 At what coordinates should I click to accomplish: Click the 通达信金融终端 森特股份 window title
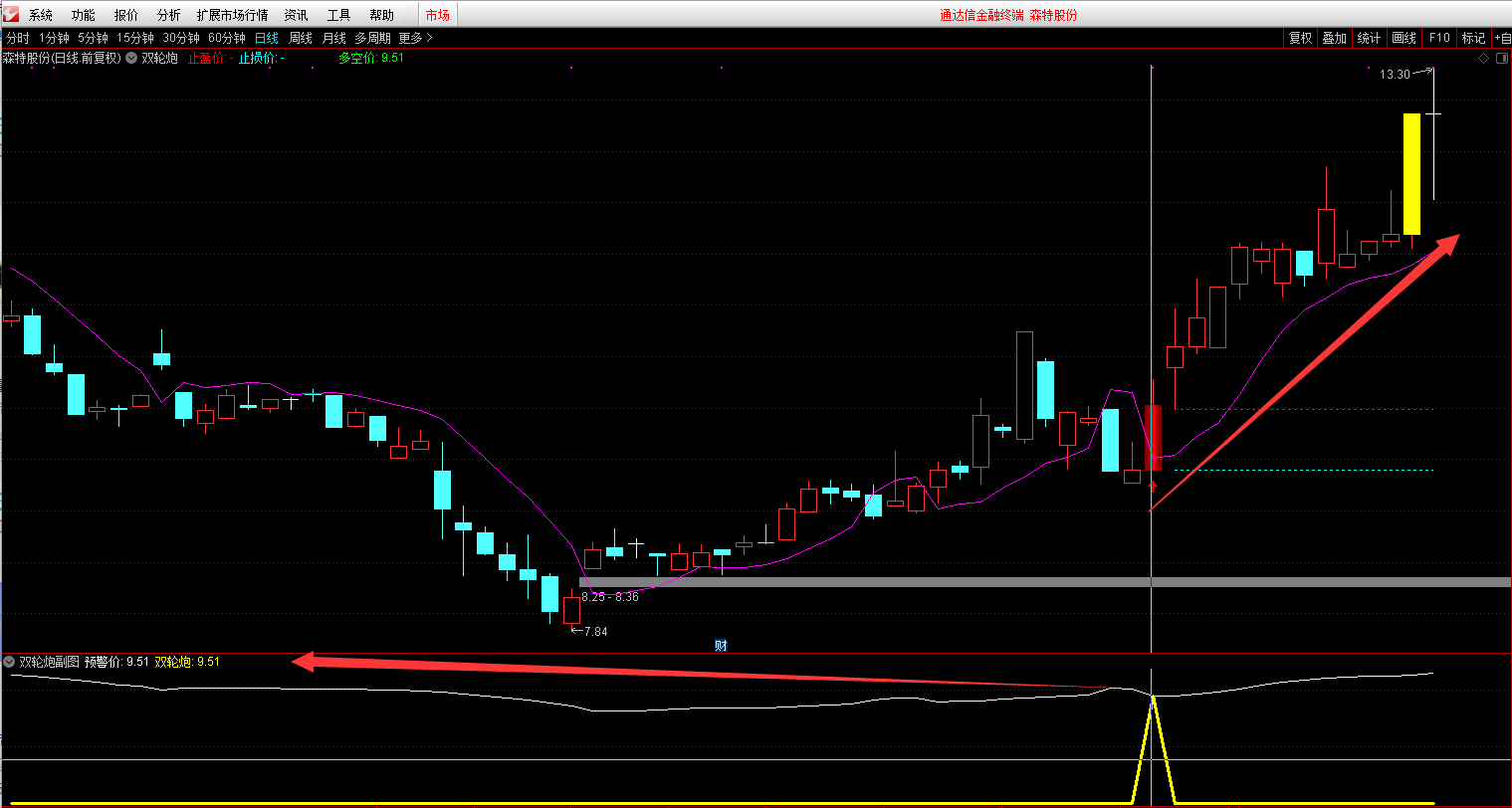tap(1008, 15)
